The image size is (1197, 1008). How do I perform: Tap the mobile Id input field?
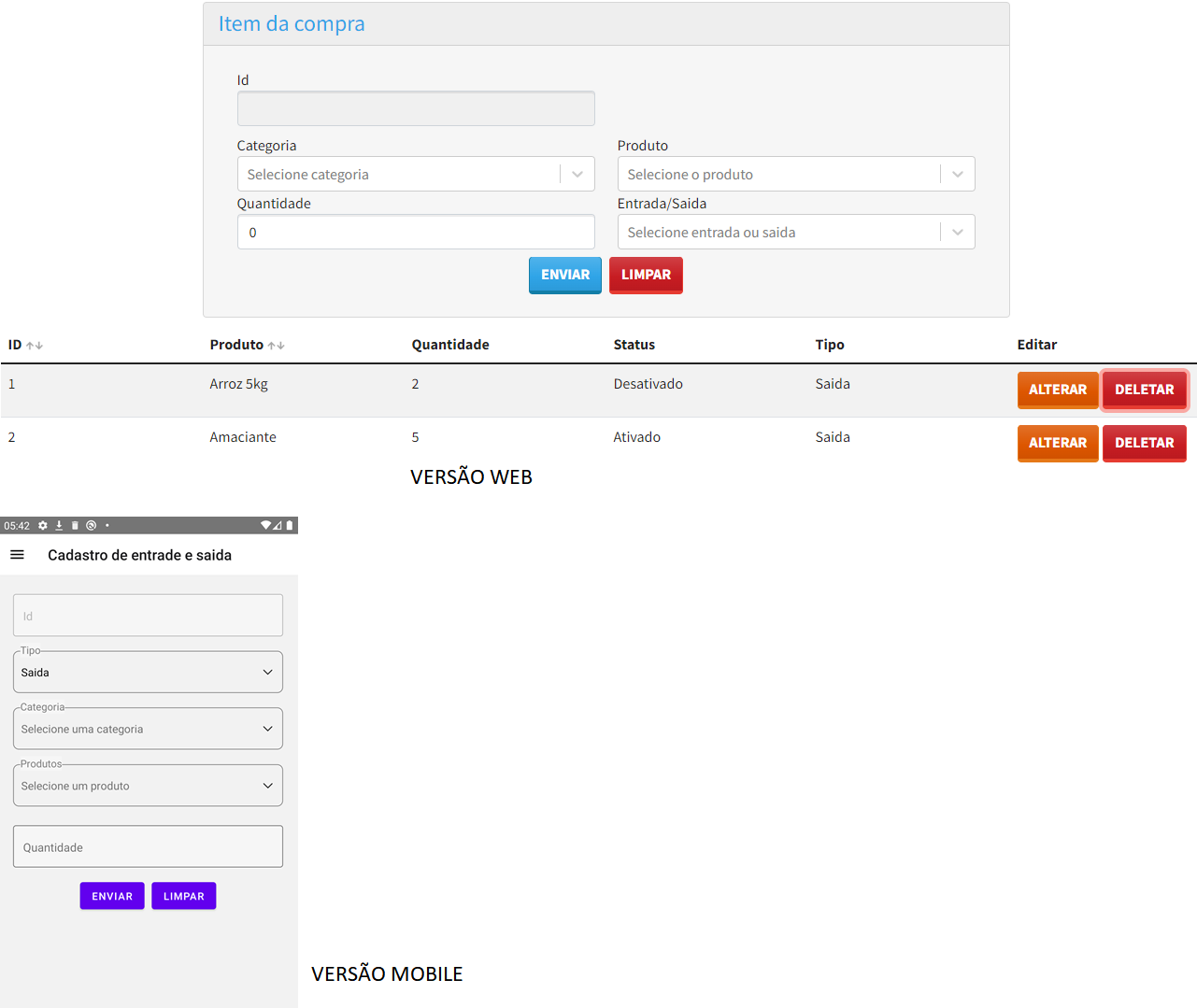pos(148,616)
